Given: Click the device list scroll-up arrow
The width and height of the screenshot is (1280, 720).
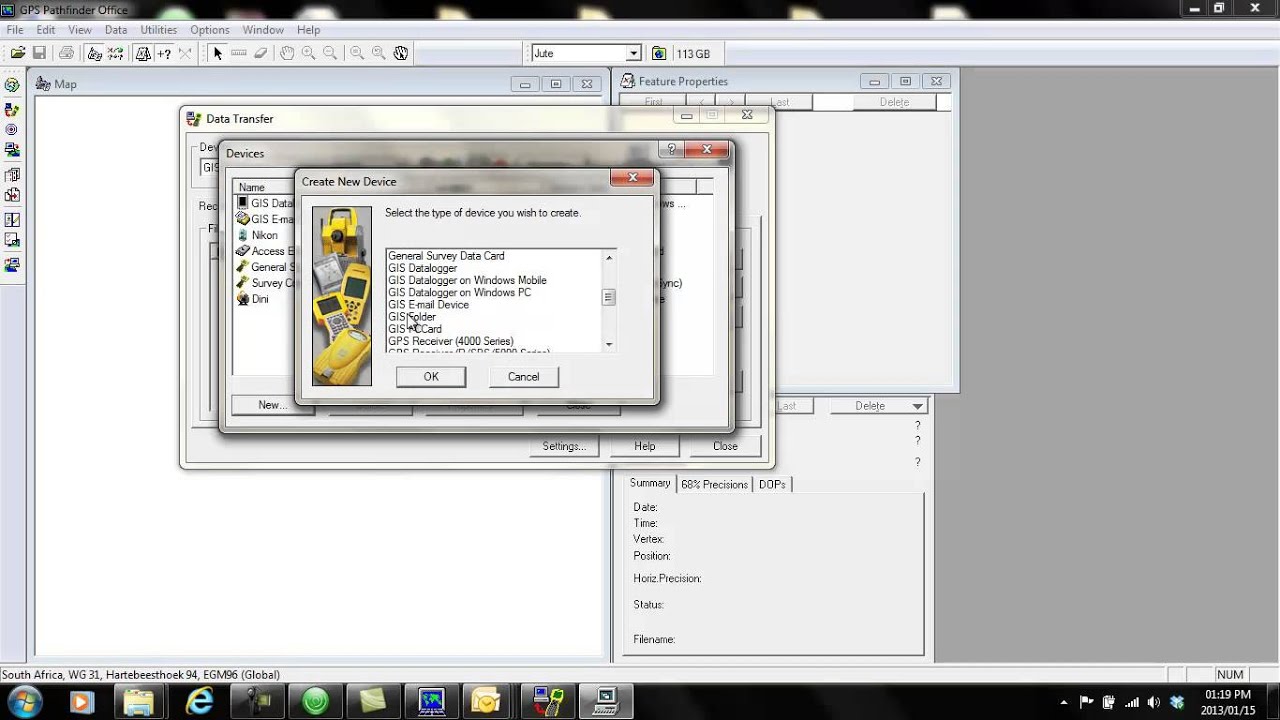Looking at the screenshot, I should (x=609, y=258).
